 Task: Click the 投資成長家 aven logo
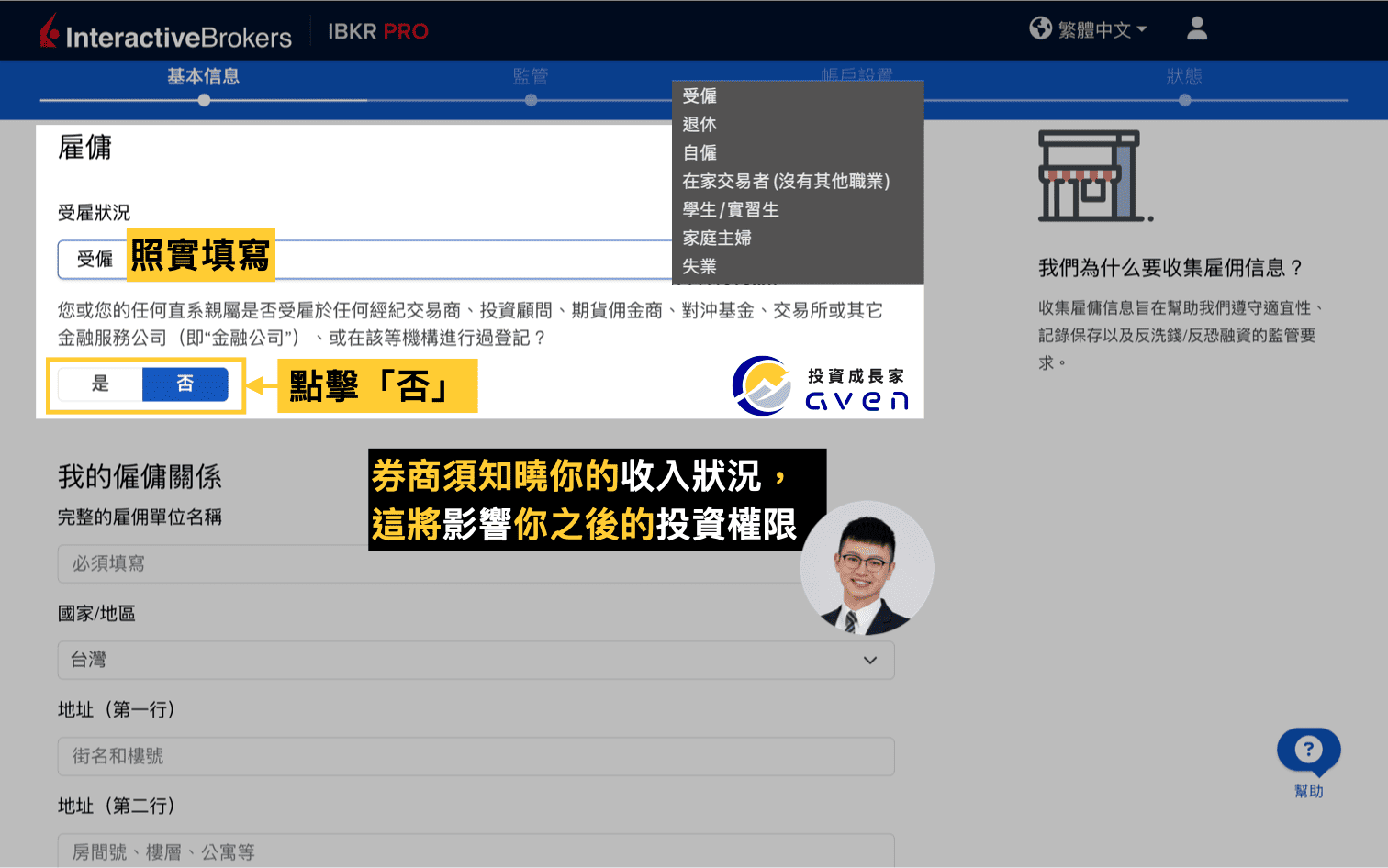coord(820,385)
